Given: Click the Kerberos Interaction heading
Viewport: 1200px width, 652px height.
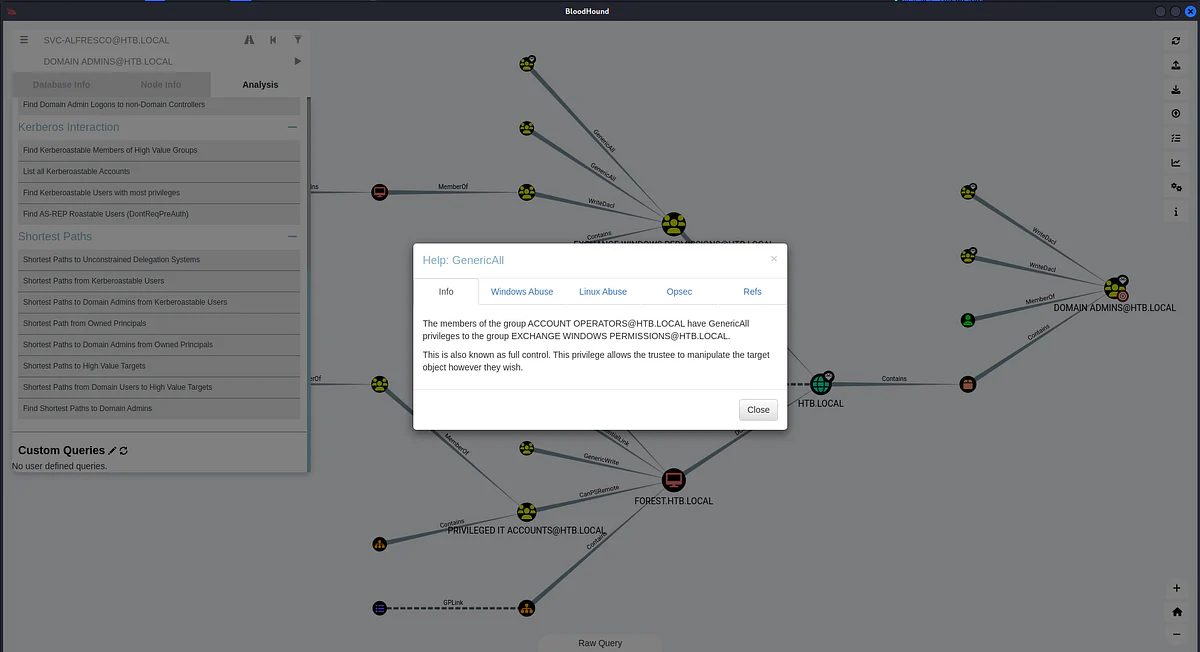Looking at the screenshot, I should point(68,127).
